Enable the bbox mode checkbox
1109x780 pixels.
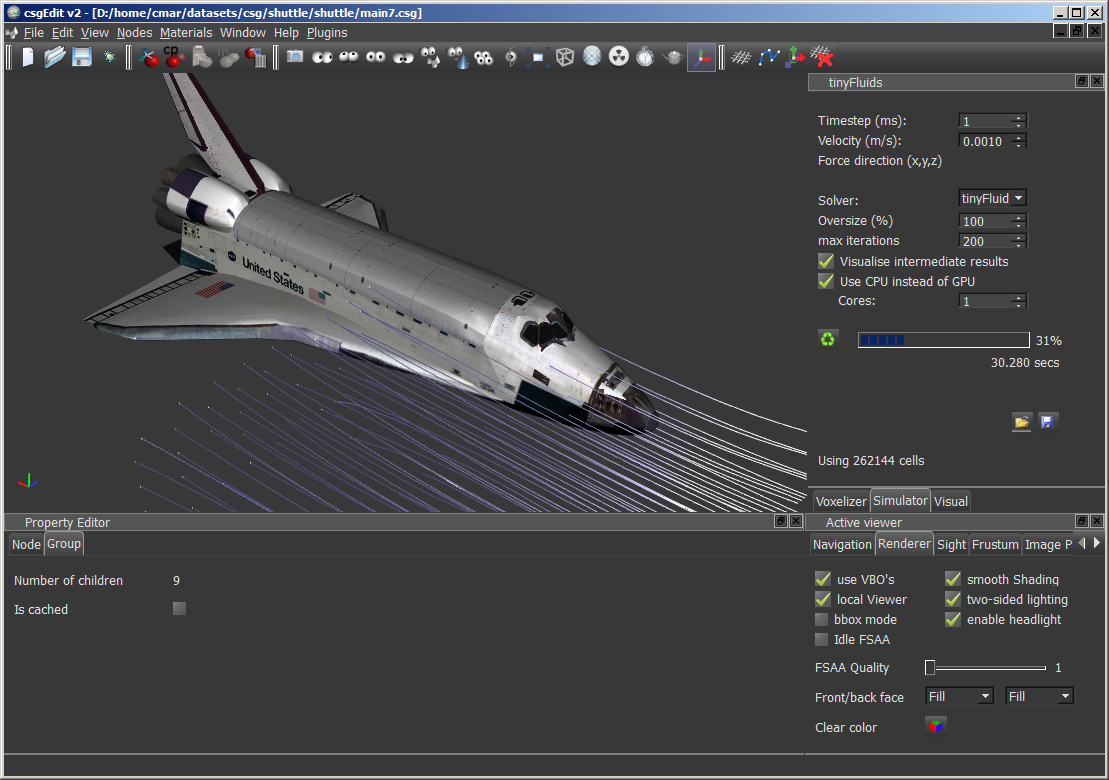pos(822,619)
